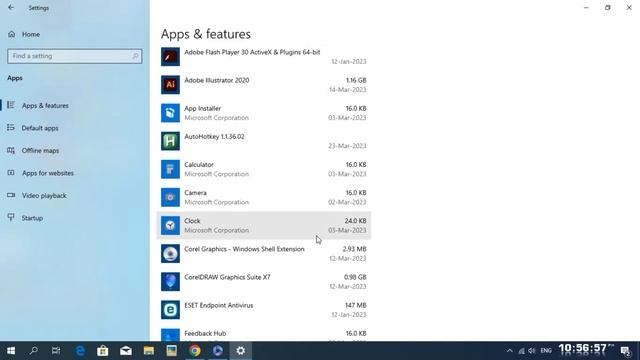Select AutoHotkey 1.1.36.02 entry name

214,137
